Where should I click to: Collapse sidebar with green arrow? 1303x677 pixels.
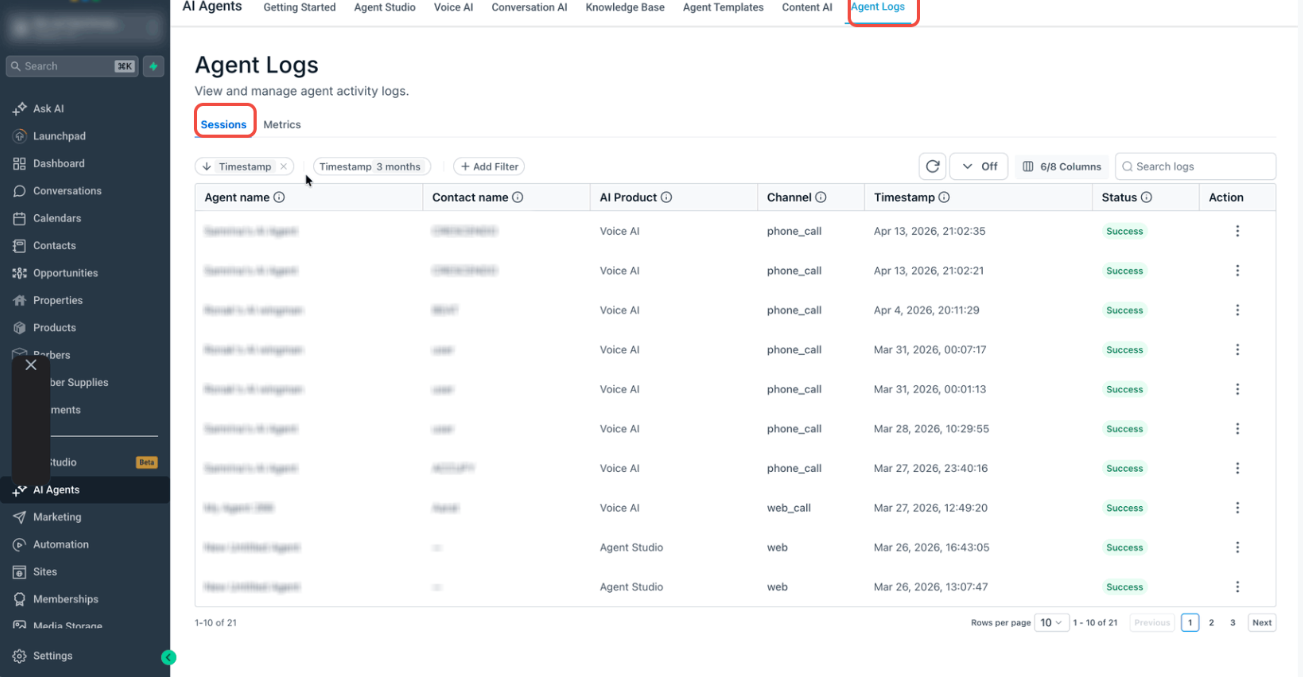(x=168, y=657)
